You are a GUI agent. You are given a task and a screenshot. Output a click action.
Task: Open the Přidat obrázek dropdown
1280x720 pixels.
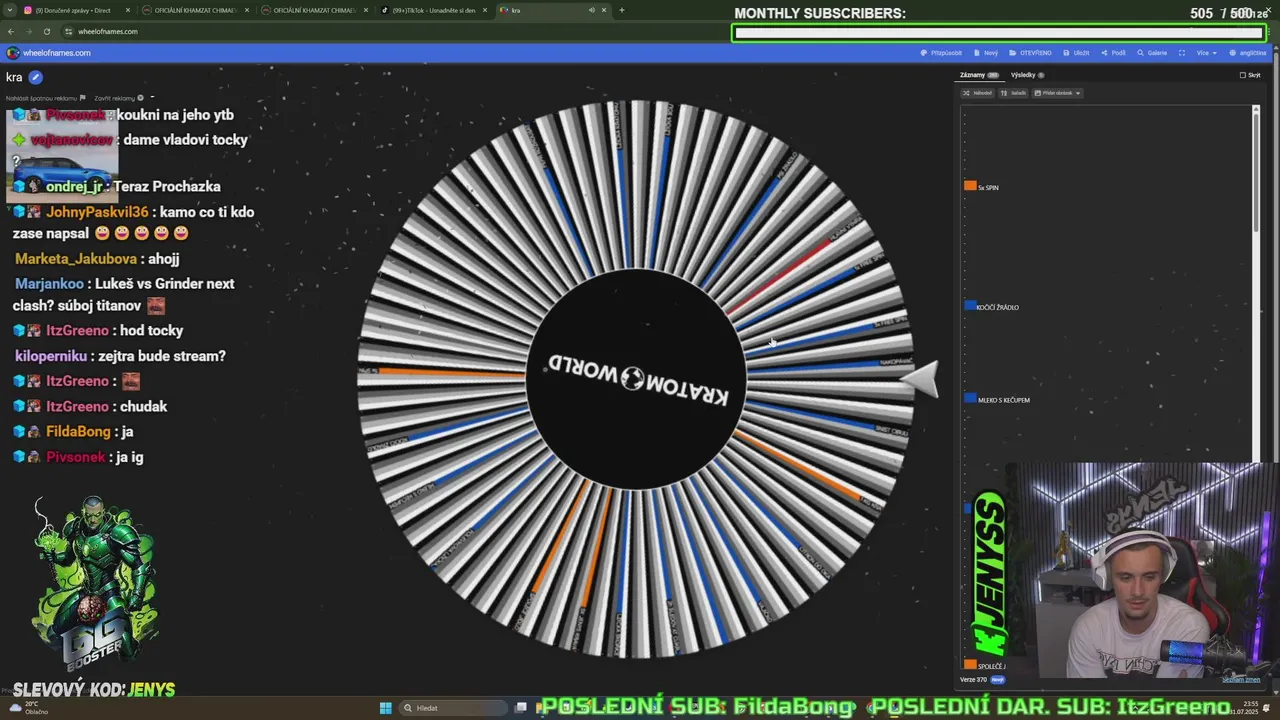tap(1057, 93)
